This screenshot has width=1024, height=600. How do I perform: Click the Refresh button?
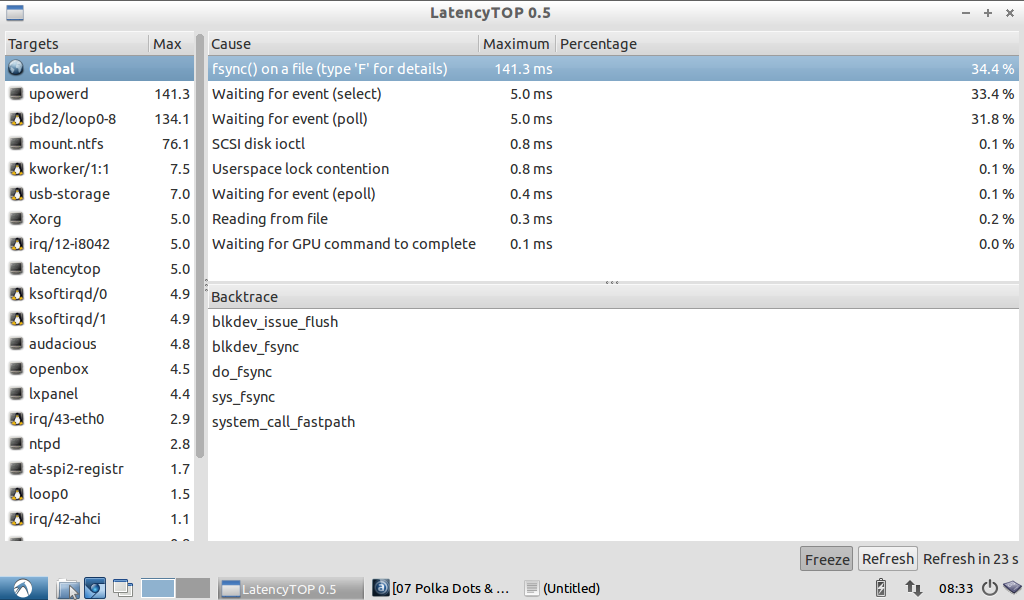(x=888, y=559)
